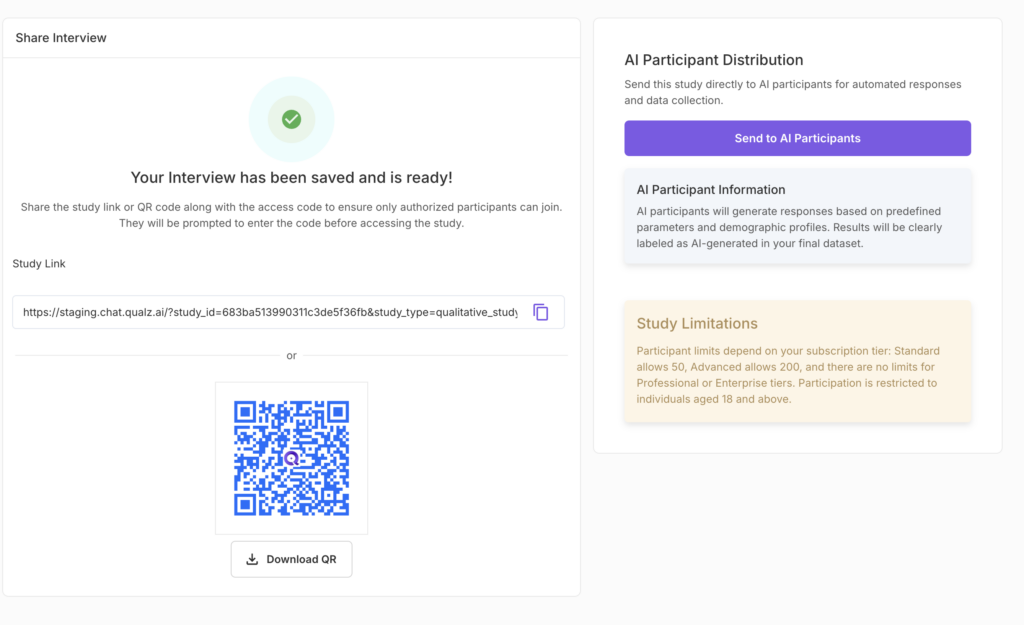
Task: Click the Study Link field label
Action: pyautogui.click(x=39, y=264)
